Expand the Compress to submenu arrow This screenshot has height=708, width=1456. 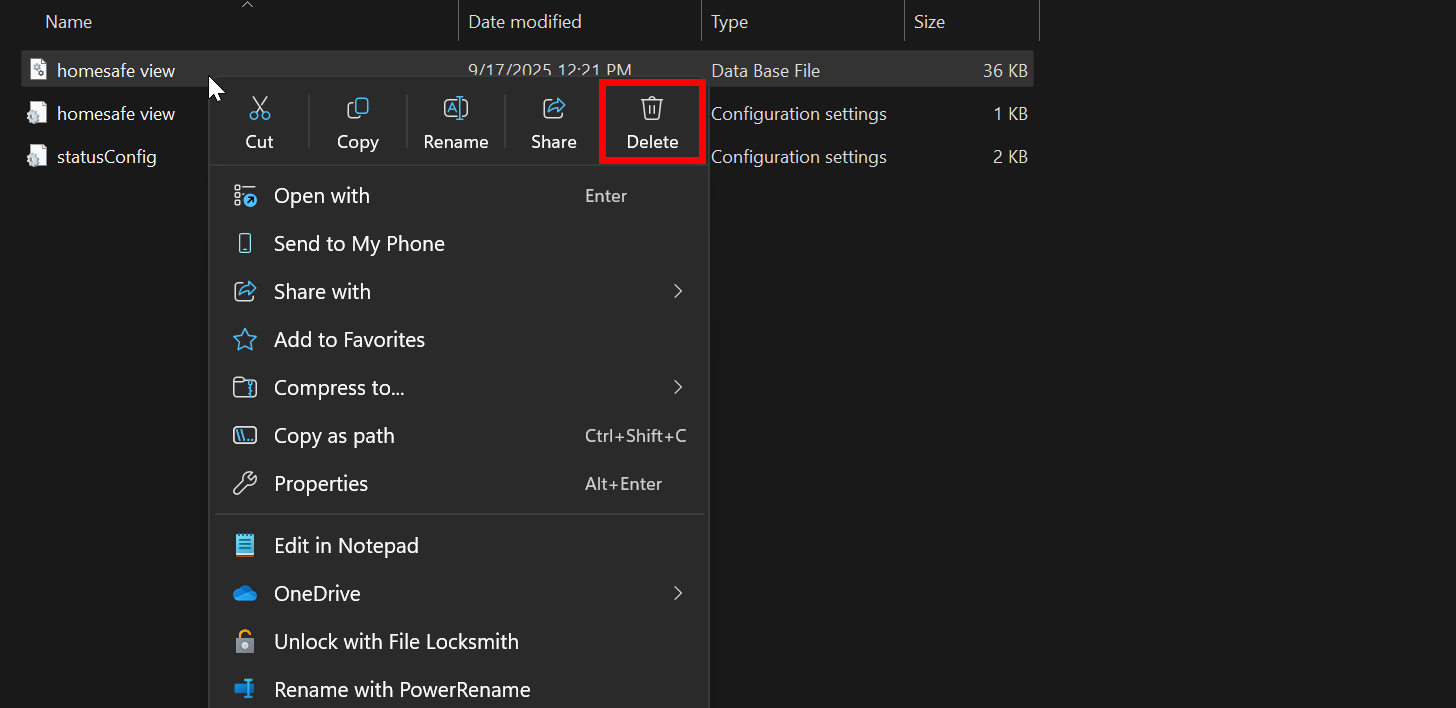[x=677, y=388]
